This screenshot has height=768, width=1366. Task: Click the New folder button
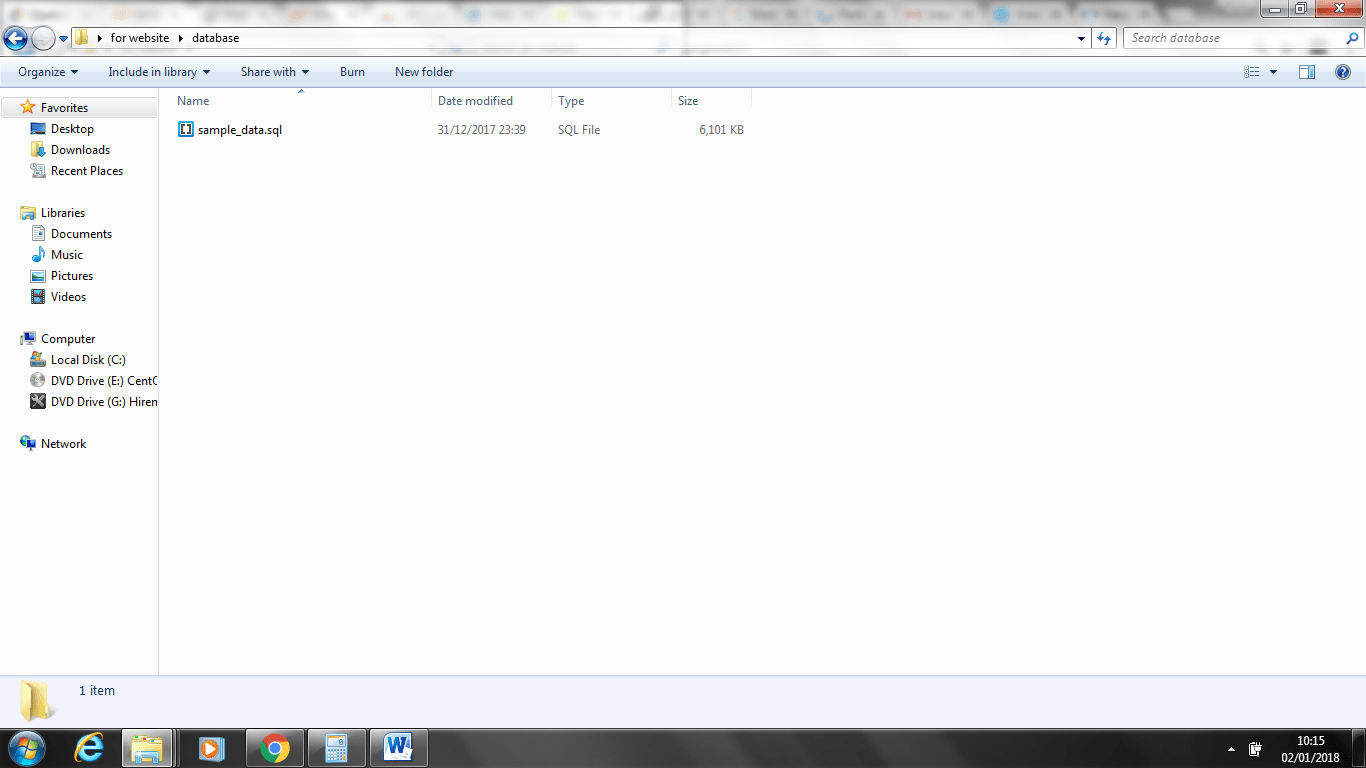[424, 72]
